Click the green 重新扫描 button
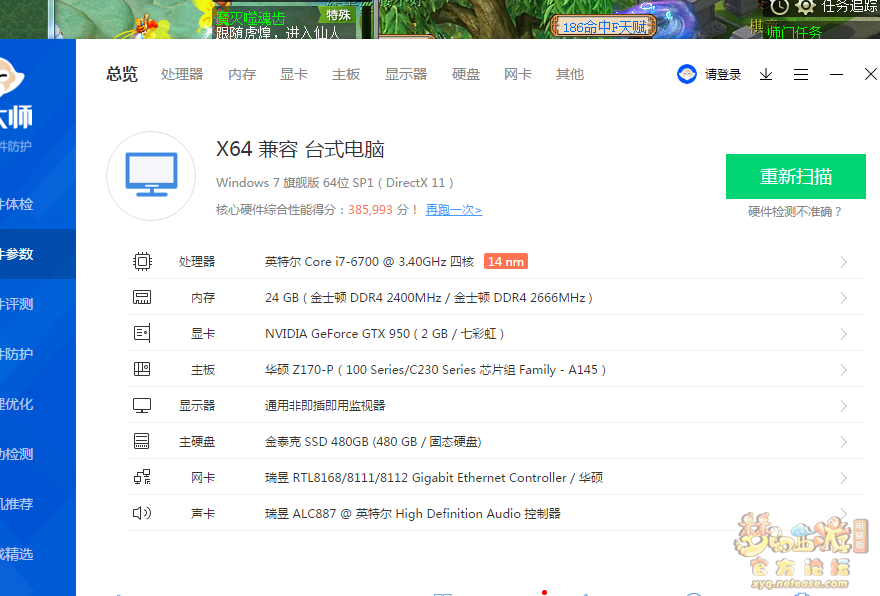 [x=796, y=176]
